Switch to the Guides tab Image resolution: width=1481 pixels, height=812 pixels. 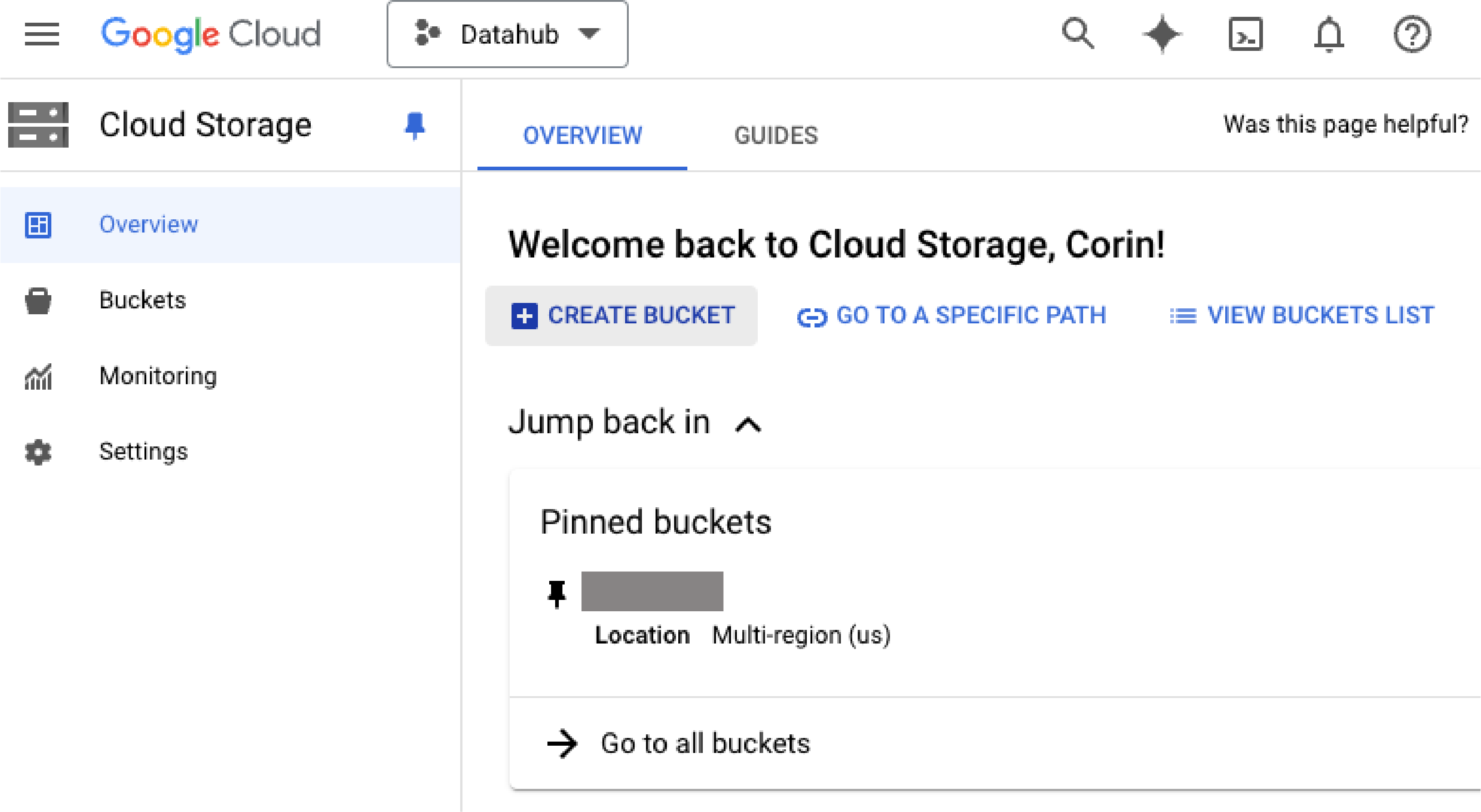[x=775, y=136]
